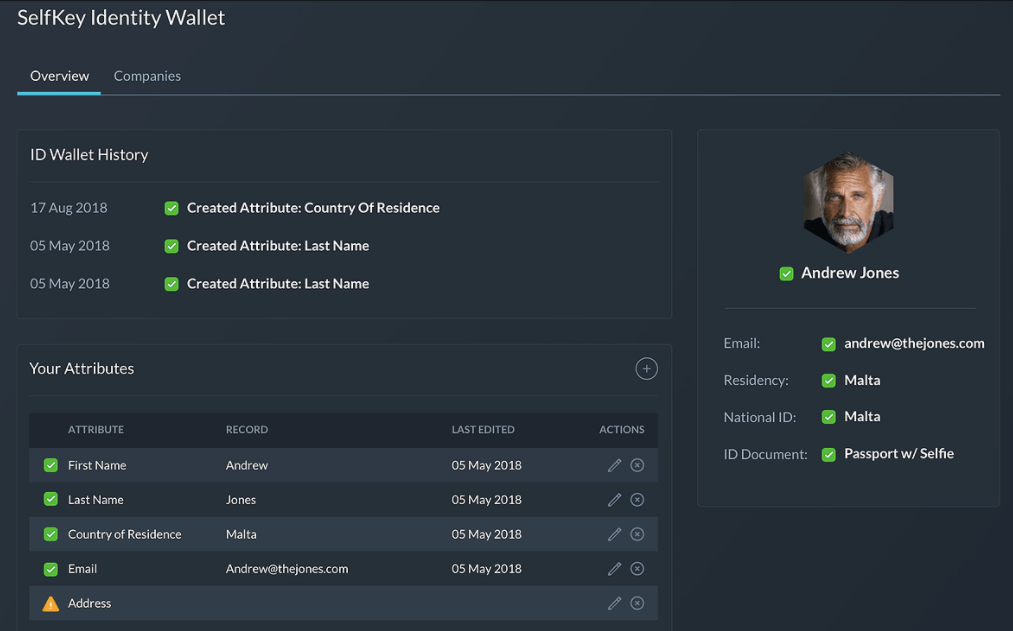
Task: Click checkmark beside 17 Aug 2018 history entry
Action: point(171,208)
